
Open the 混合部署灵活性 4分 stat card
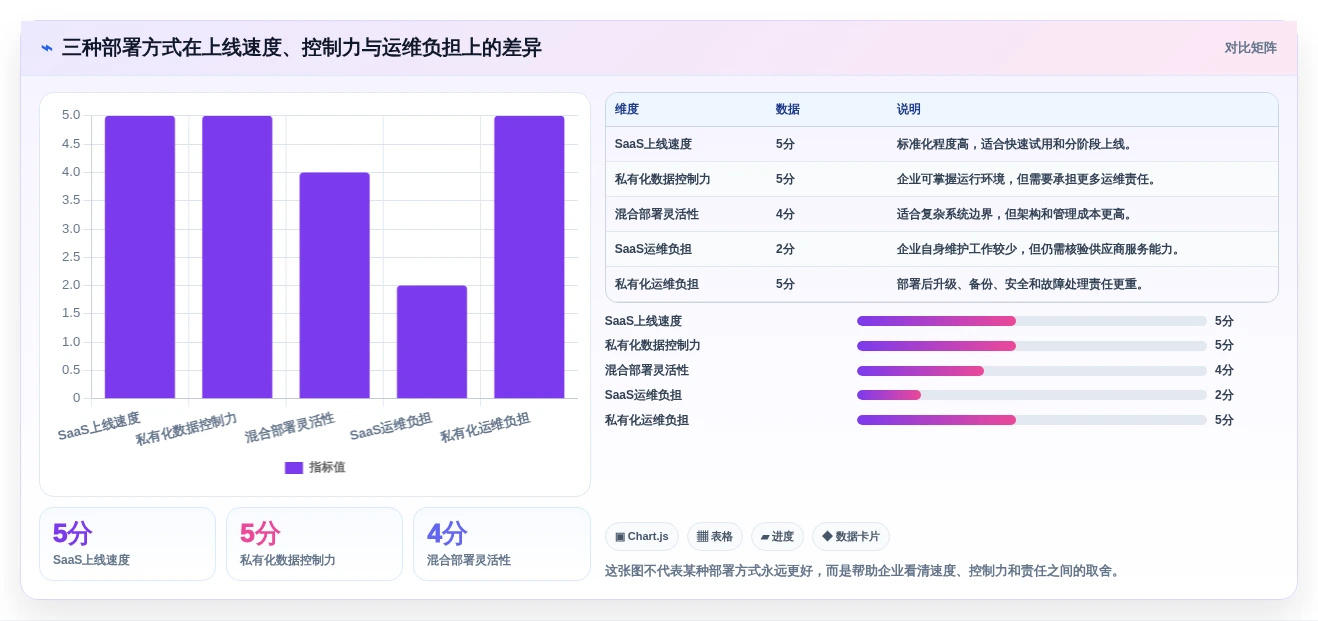coord(501,544)
